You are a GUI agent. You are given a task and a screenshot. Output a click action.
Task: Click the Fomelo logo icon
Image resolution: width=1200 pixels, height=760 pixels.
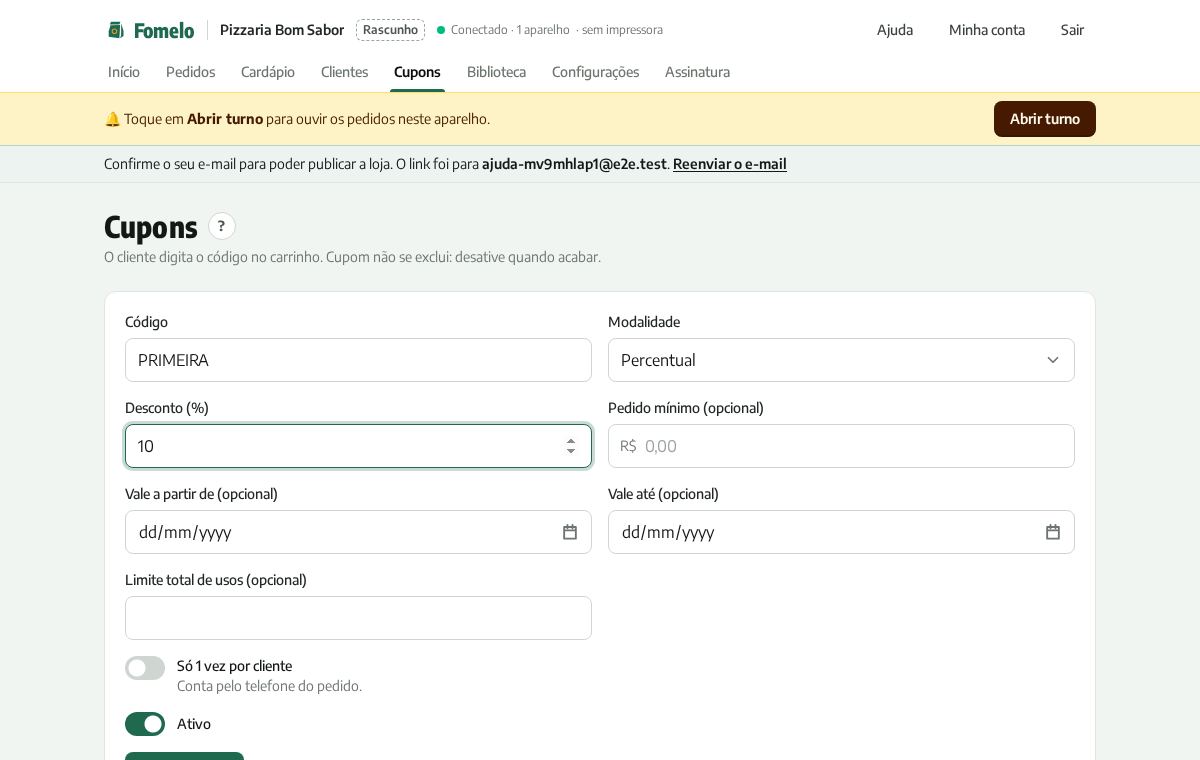click(116, 30)
